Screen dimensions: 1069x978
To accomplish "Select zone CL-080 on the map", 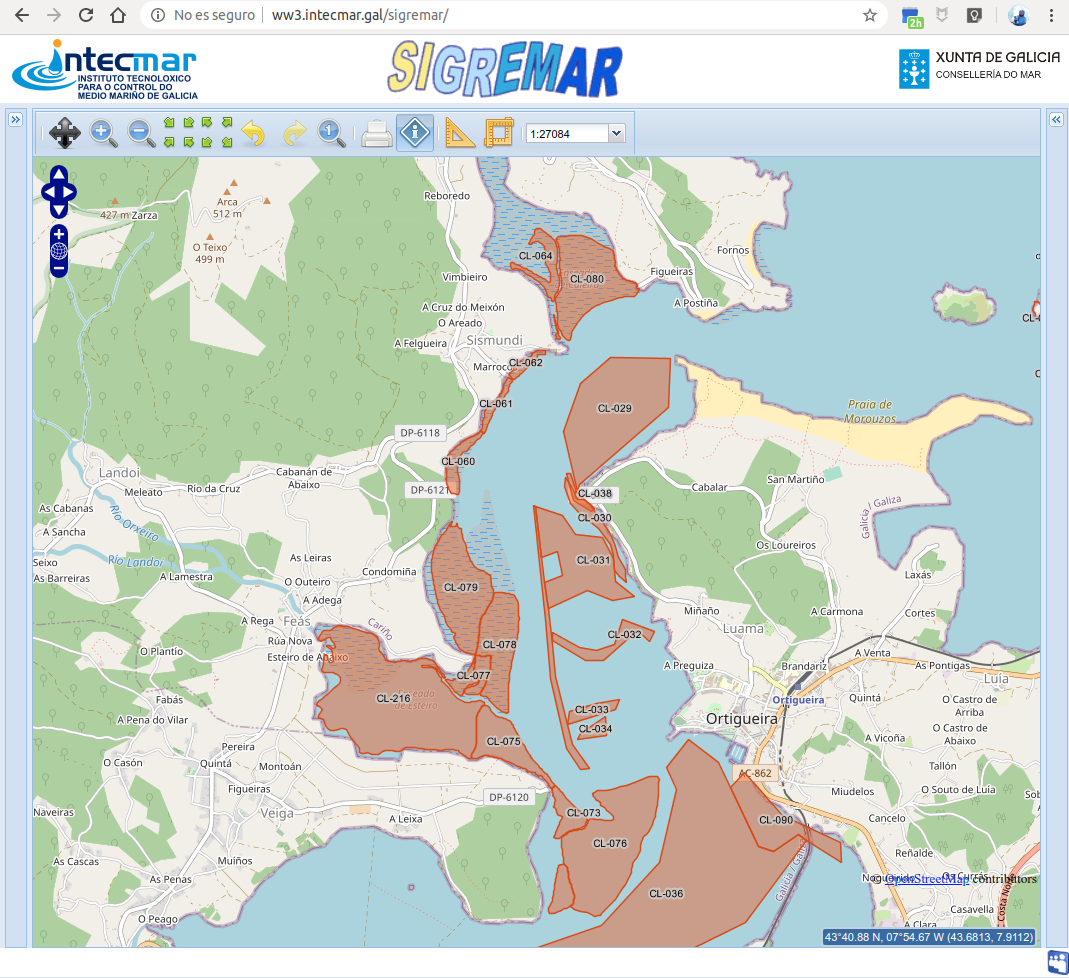I will [x=586, y=279].
